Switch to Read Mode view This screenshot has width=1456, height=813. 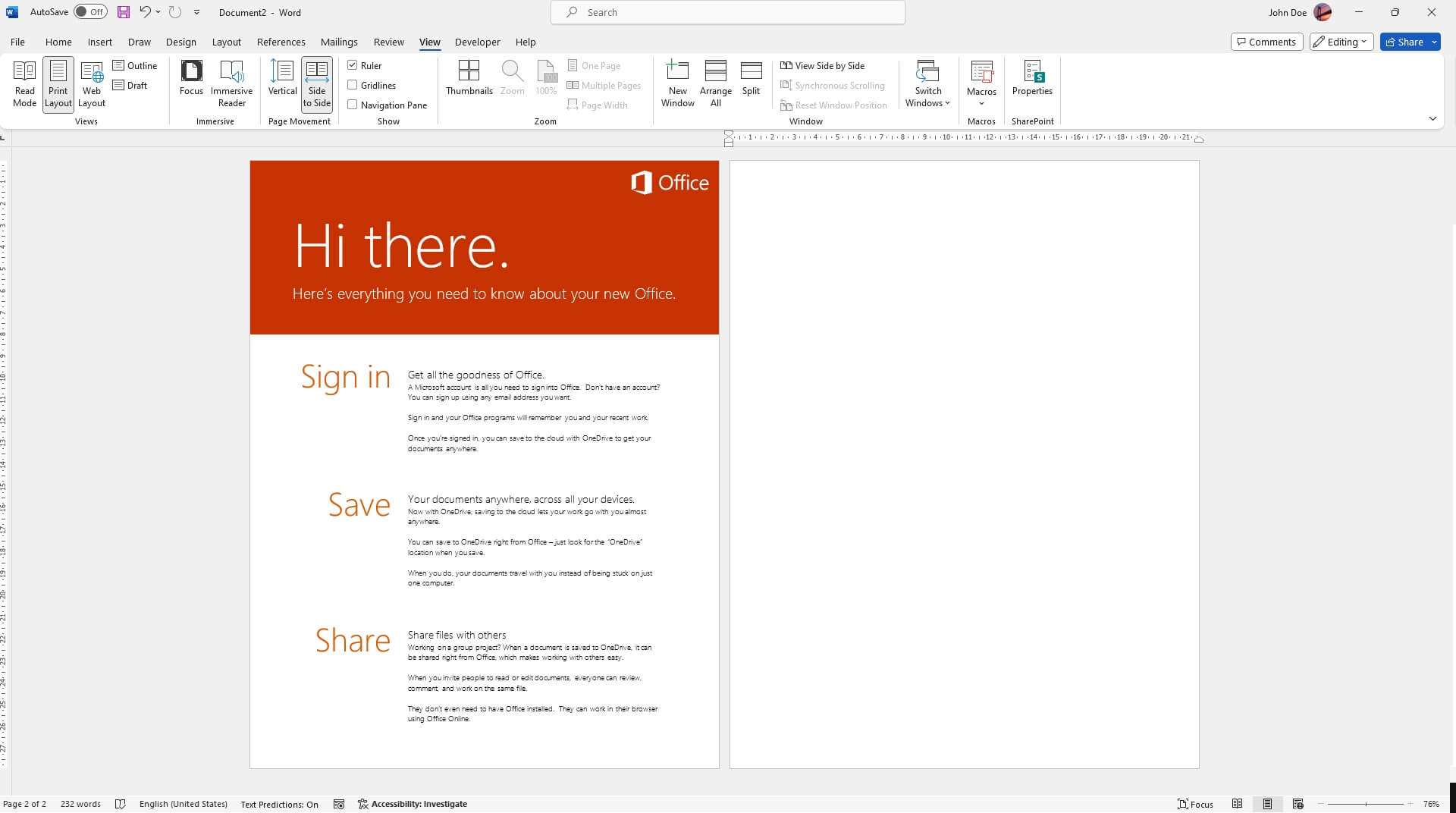[x=24, y=83]
